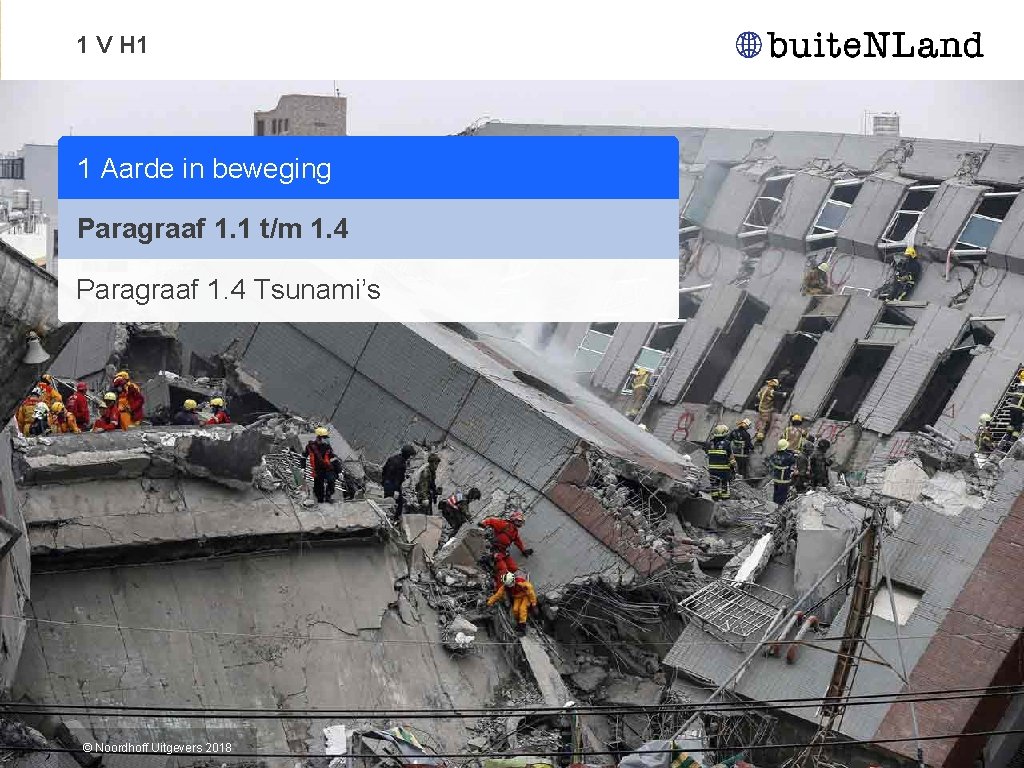The image size is (1024, 768).
Task: Select the "Paragraaf 1.1 t/m 1.4" bar
Action: [x=368, y=229]
